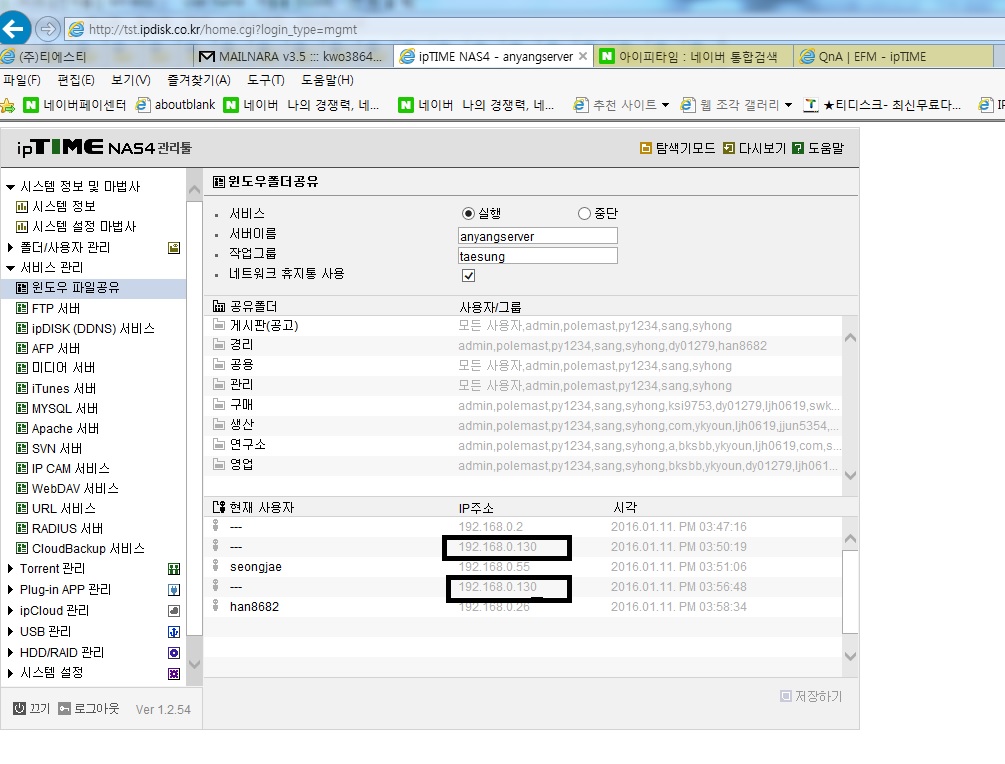Click the browser forward arrow button
Viewport: 1005px width, 764px height.
pyautogui.click(x=47, y=29)
